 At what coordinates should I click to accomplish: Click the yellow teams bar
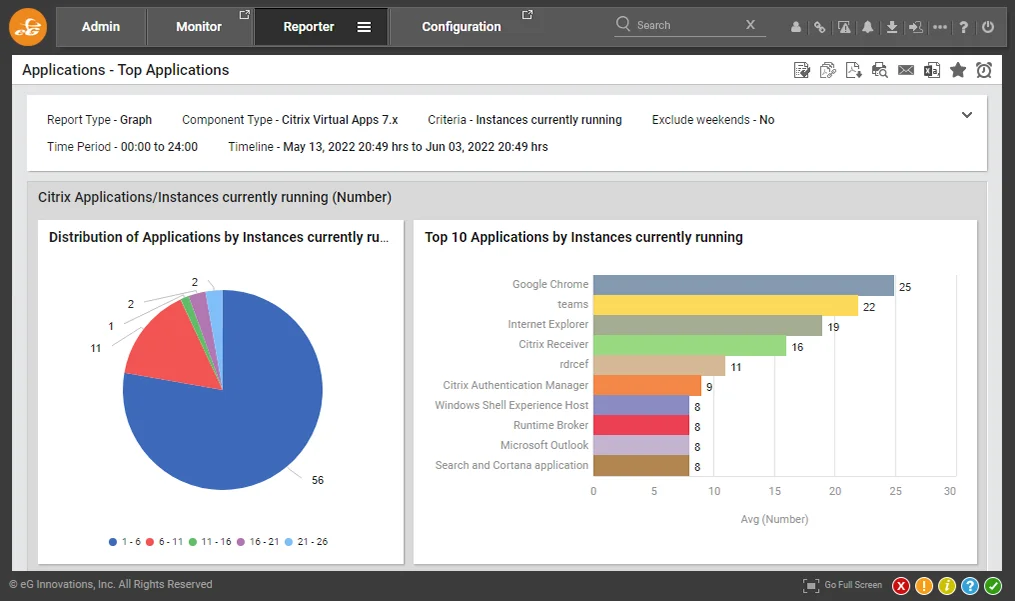coord(726,306)
